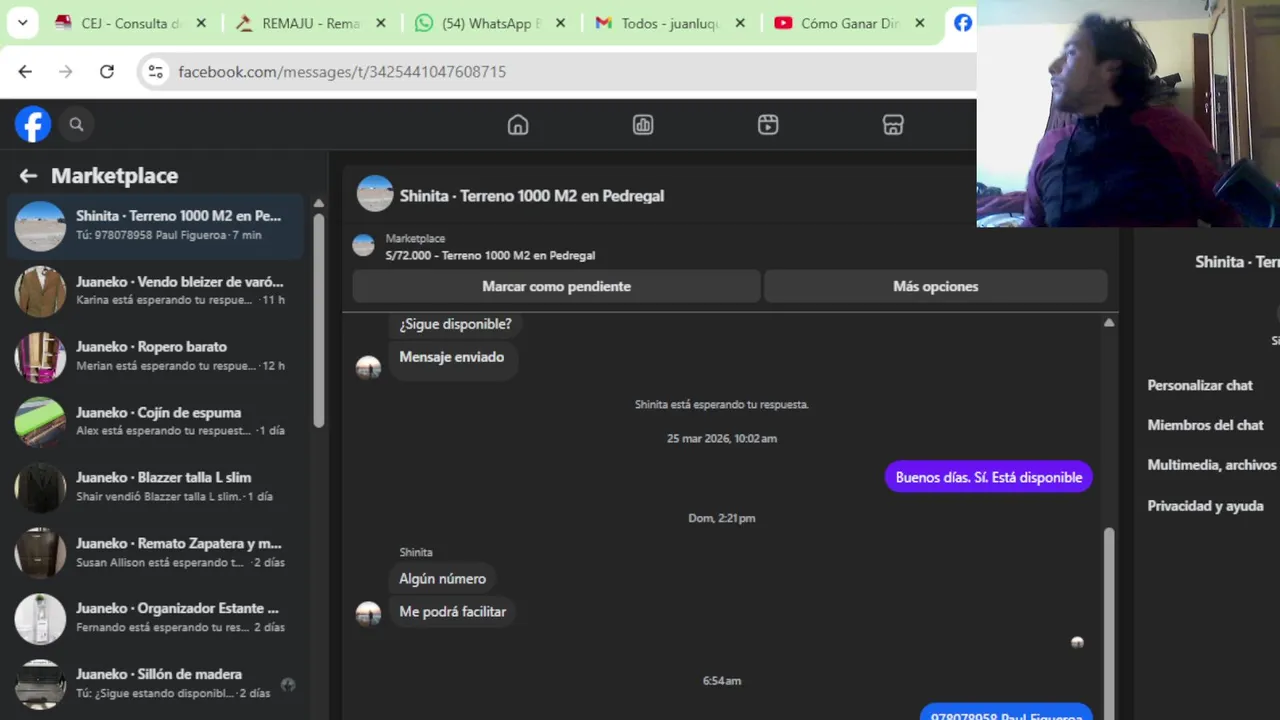This screenshot has width=1280, height=720.
Task: Click message bubble ¿Sigue disponible?
Action: [x=455, y=324]
